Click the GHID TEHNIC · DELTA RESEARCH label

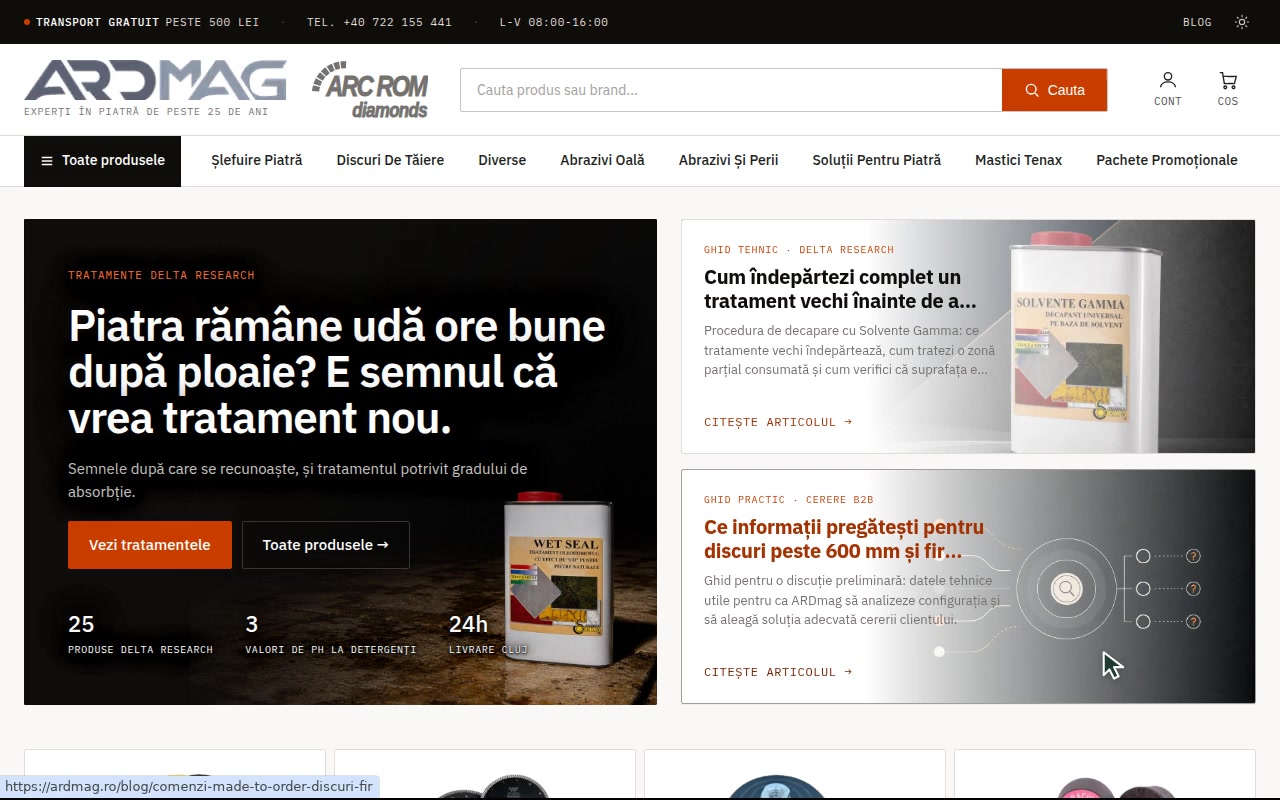coord(799,250)
